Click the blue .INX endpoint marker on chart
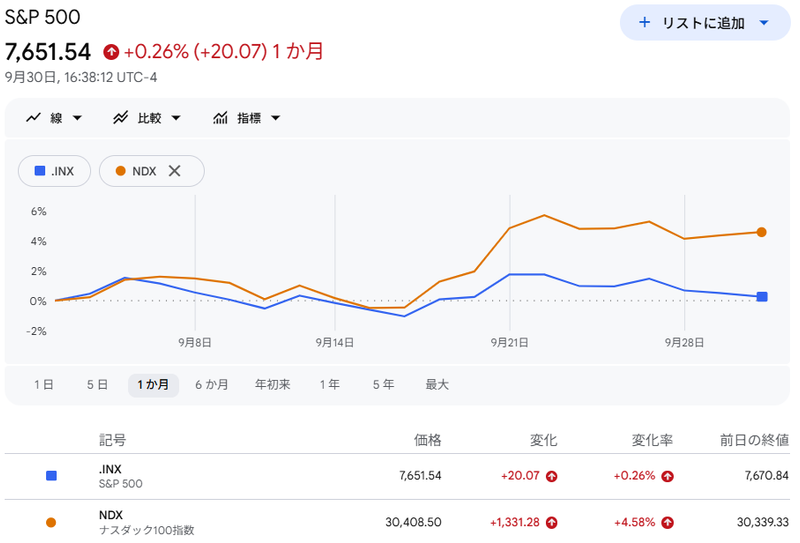Image resolution: width=800 pixels, height=543 pixels. pos(762,297)
